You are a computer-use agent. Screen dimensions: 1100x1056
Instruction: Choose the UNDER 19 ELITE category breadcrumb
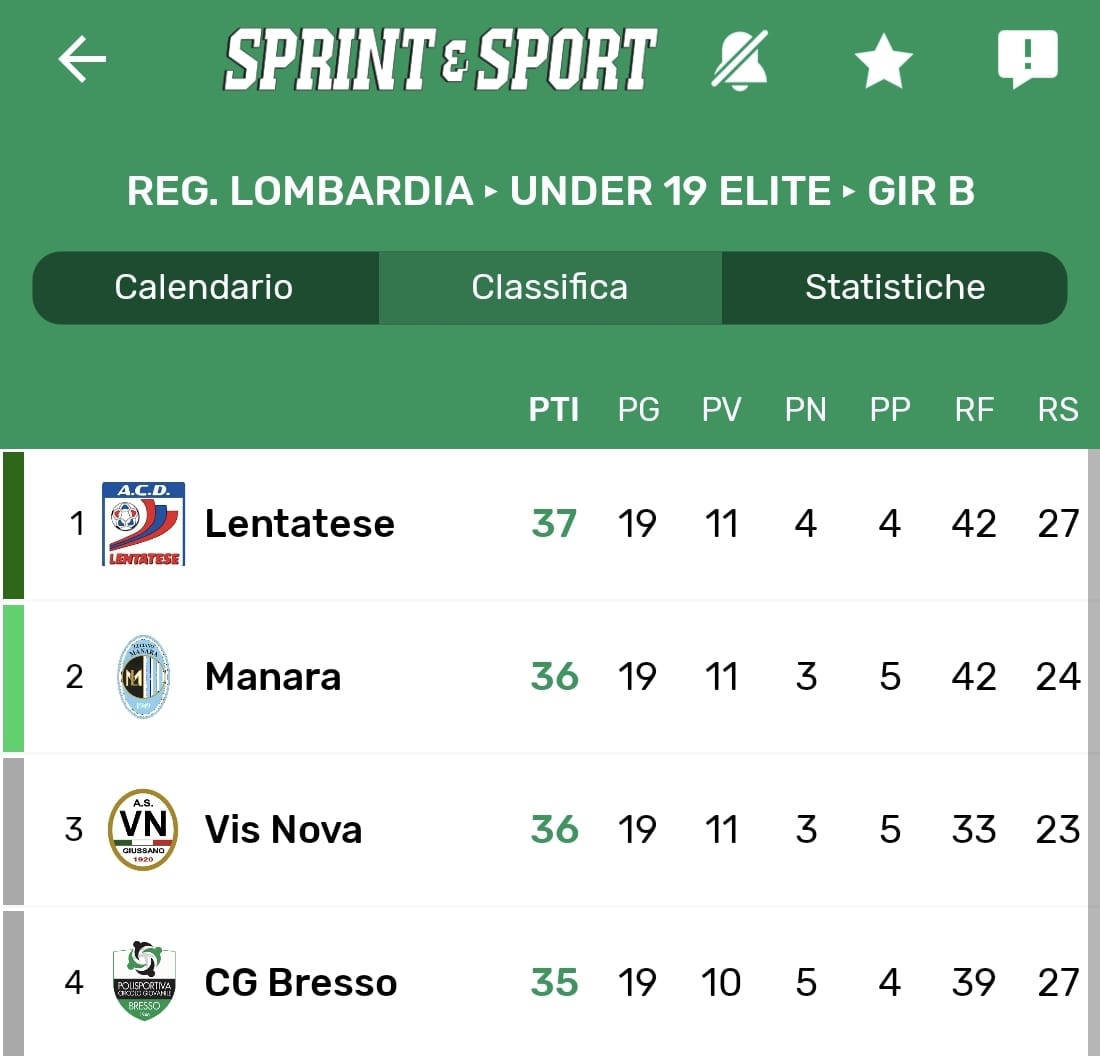click(670, 191)
